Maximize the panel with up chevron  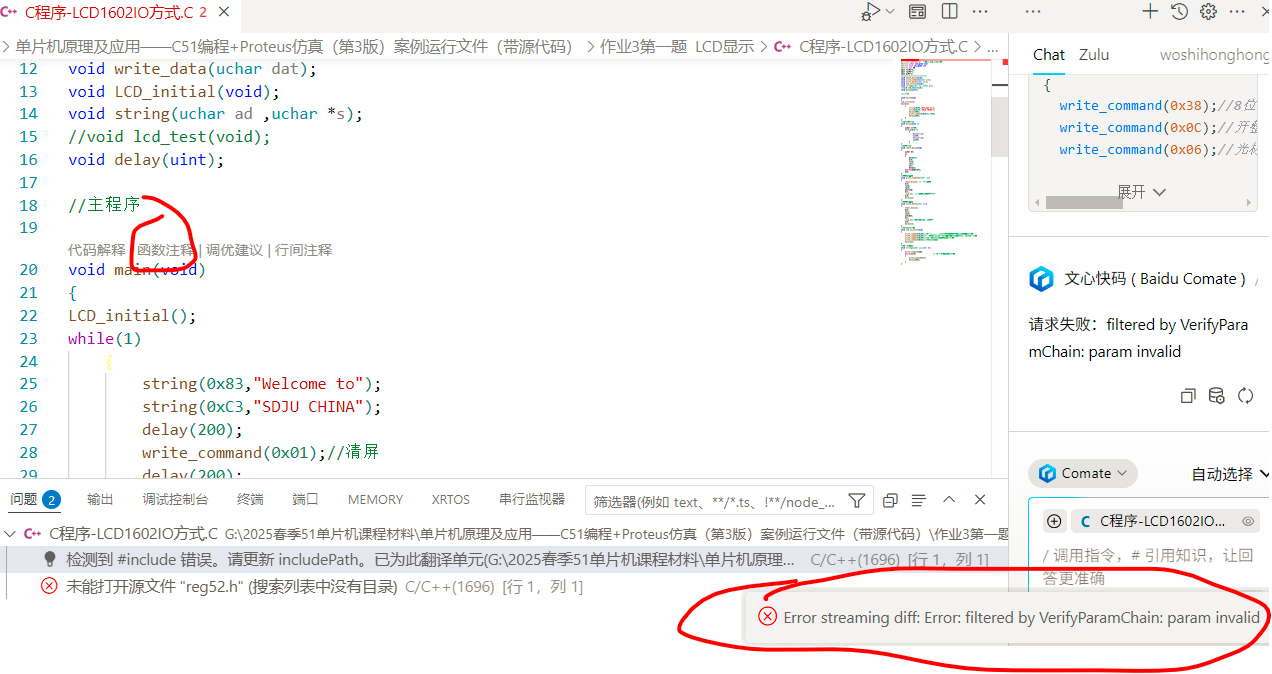[949, 499]
